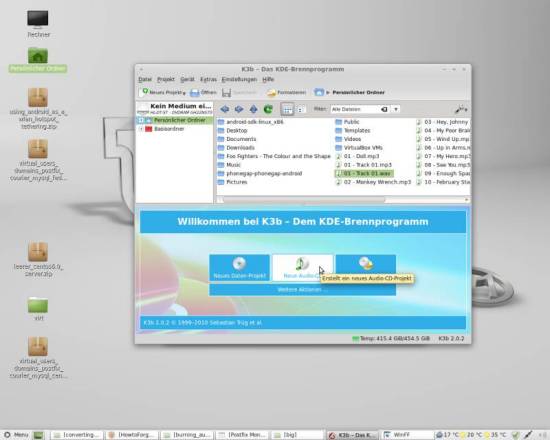
Task: Toggle the detailed view mode button
Action: point(300,109)
